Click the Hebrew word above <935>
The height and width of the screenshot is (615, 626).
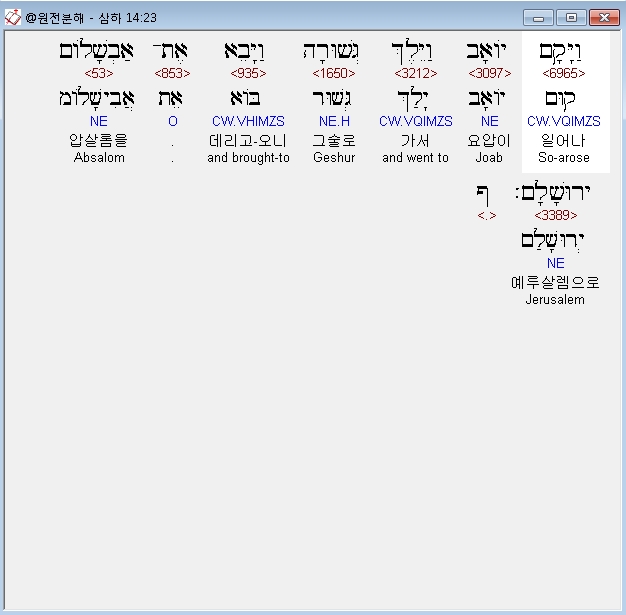pyautogui.click(x=244, y=52)
